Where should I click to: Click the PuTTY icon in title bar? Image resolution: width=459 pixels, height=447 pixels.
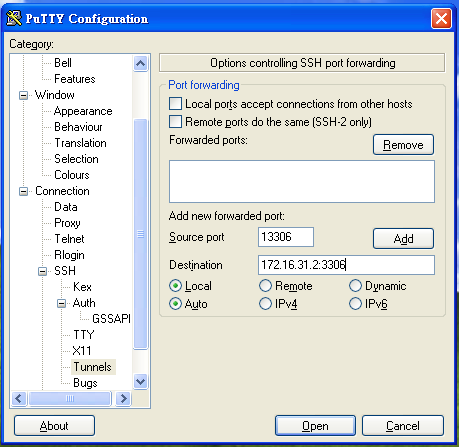[14, 18]
